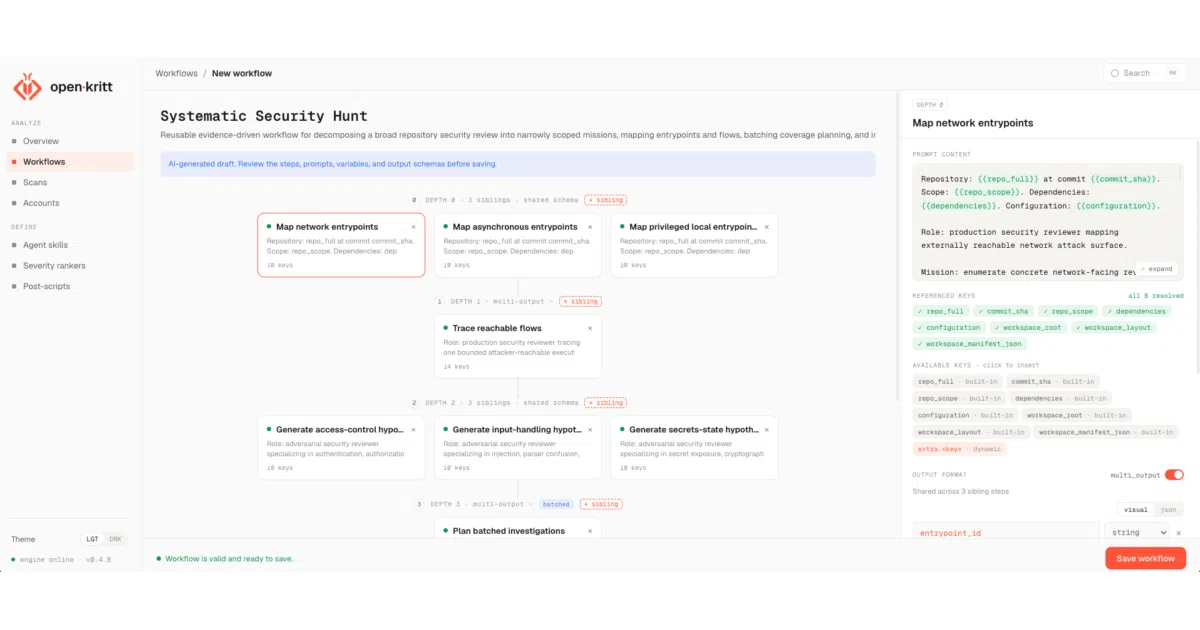This screenshot has height=630, width=1200.
Task: Add a sibling at depth 0
Action: [x=605, y=200]
